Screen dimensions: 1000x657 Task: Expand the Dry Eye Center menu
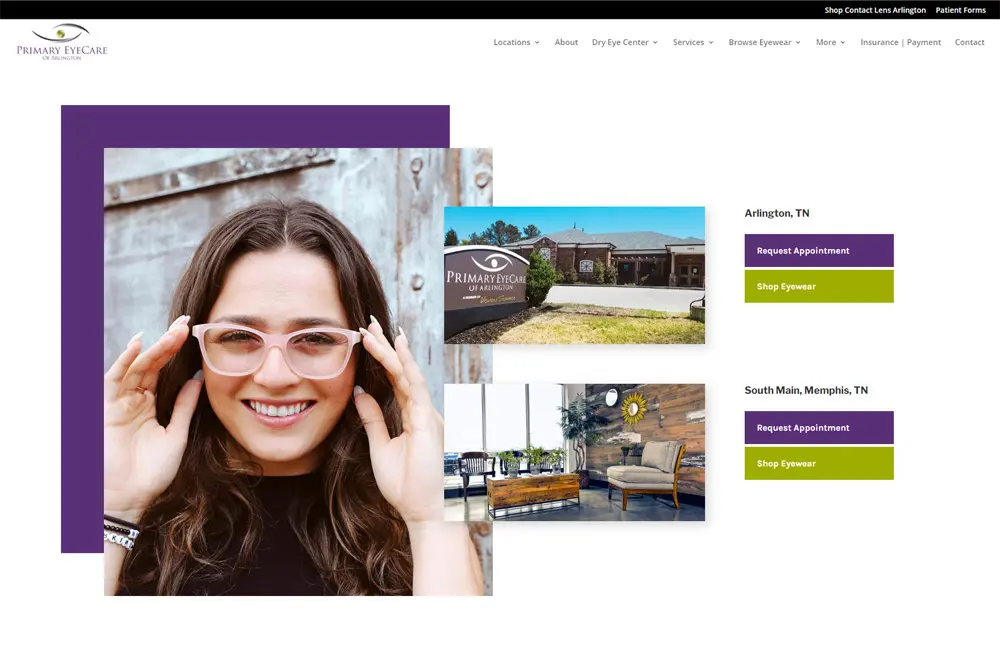coord(624,42)
